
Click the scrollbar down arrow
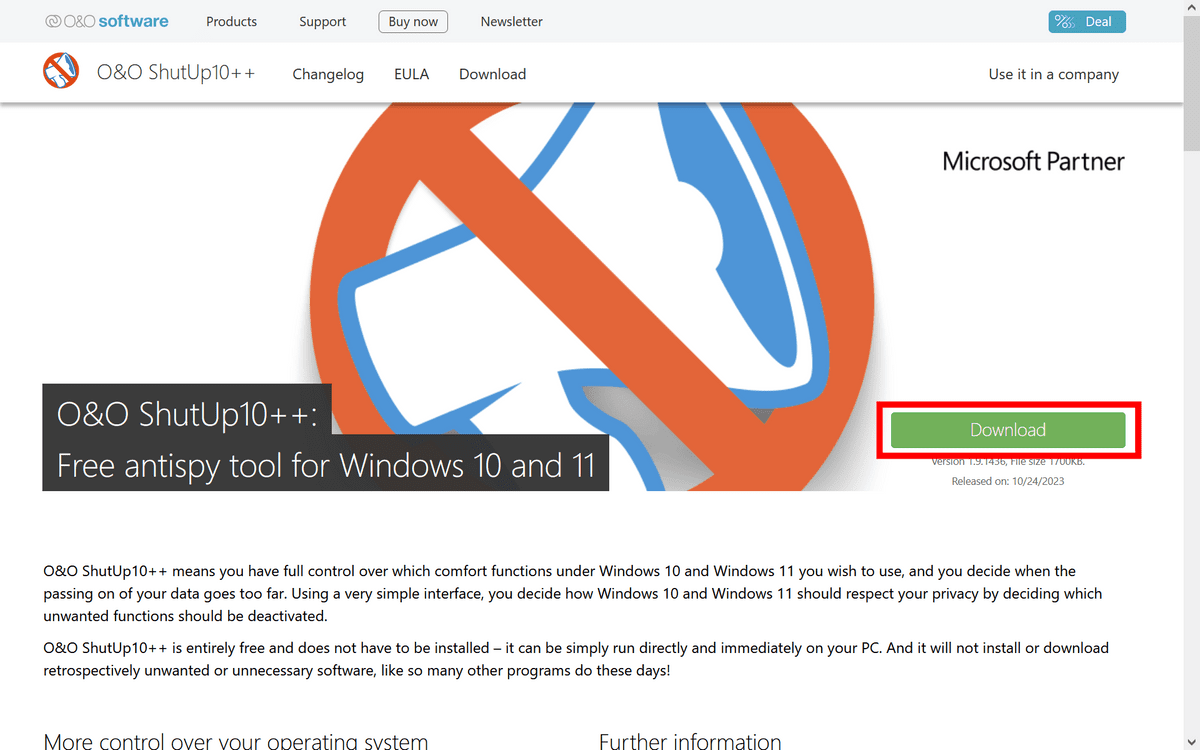point(1191,741)
